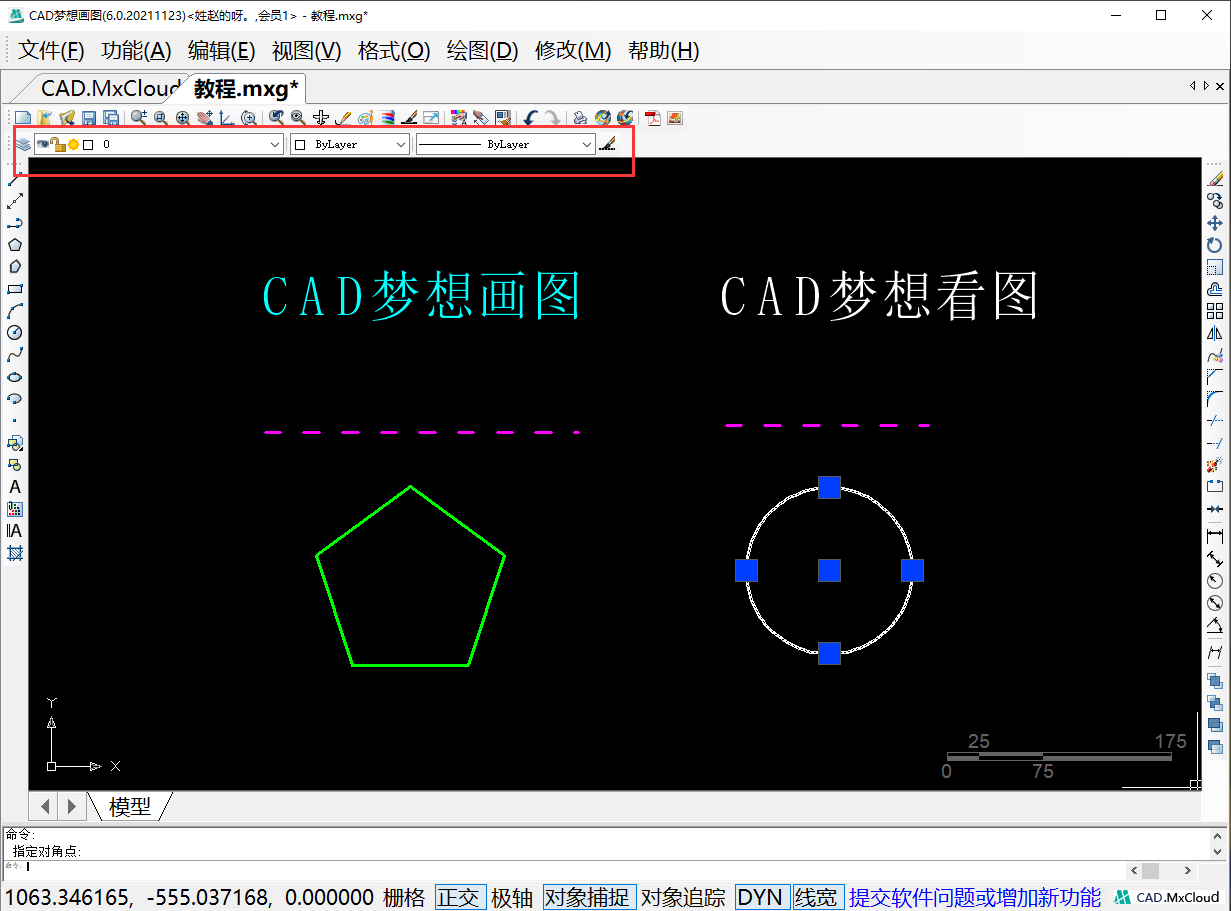1231x911 pixels.
Task: Select the hatch fill tool
Action: pyautogui.click(x=15, y=553)
